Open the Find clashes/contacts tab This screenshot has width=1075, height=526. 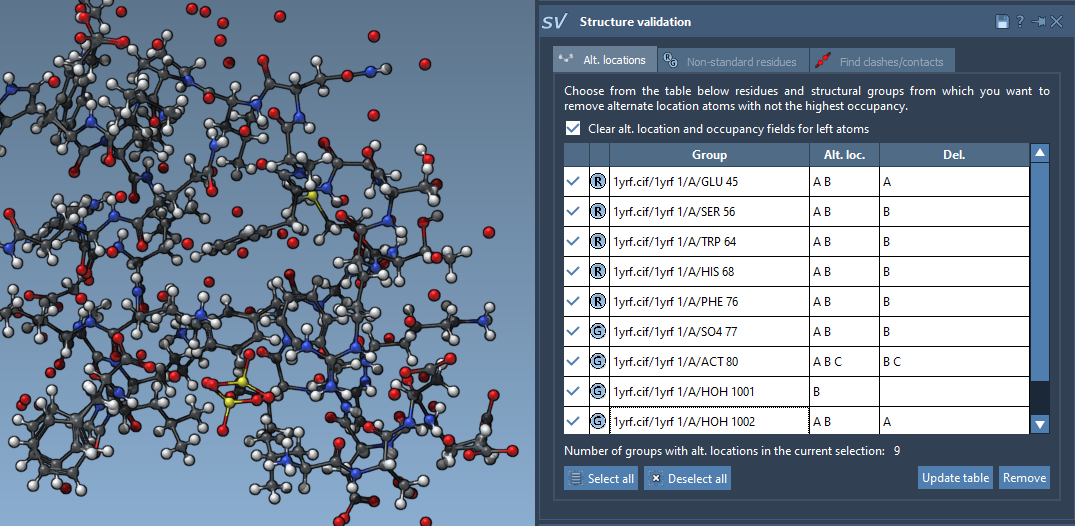click(x=880, y=61)
